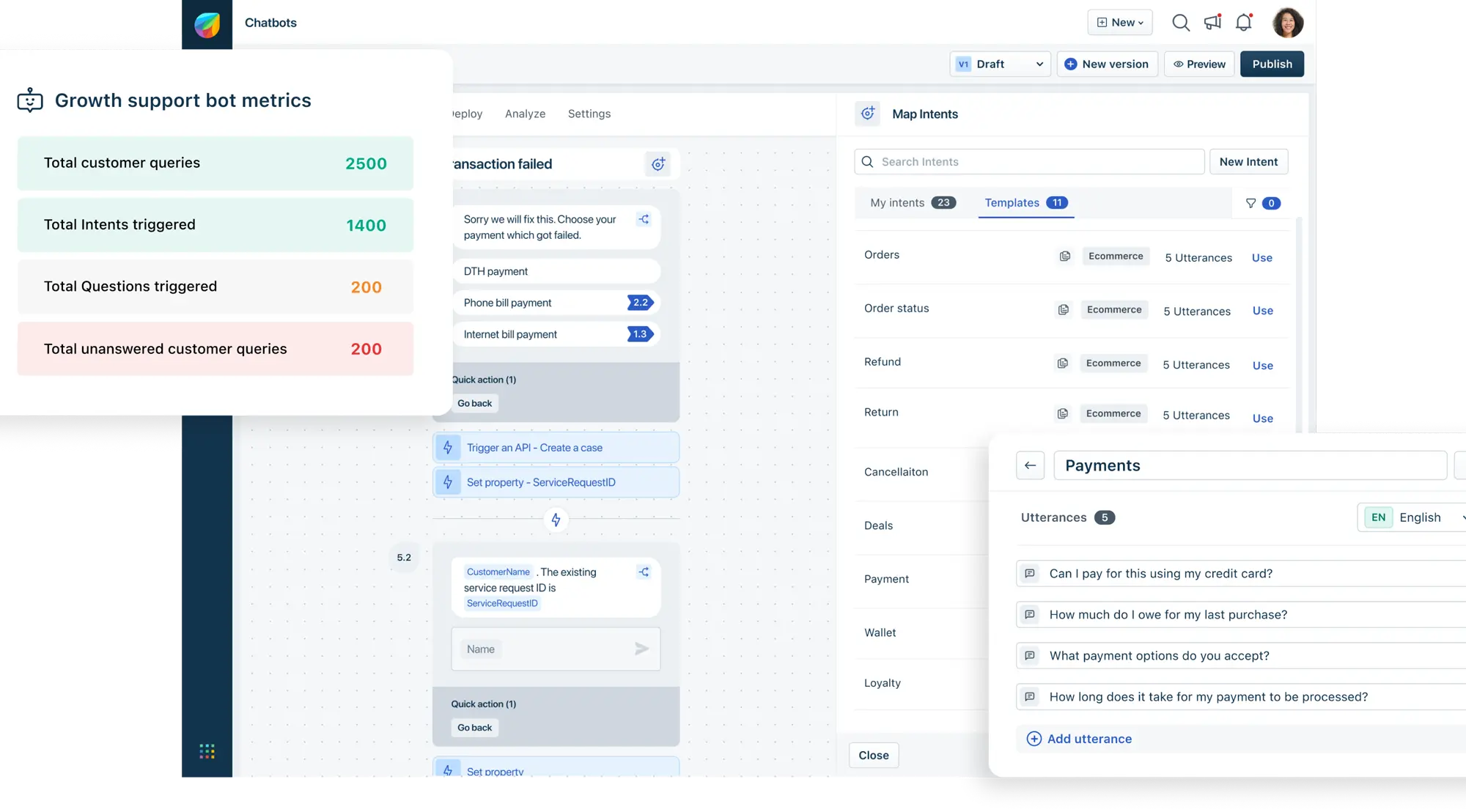
Task: Click the copy icon in the Orders row
Action: point(1065,256)
